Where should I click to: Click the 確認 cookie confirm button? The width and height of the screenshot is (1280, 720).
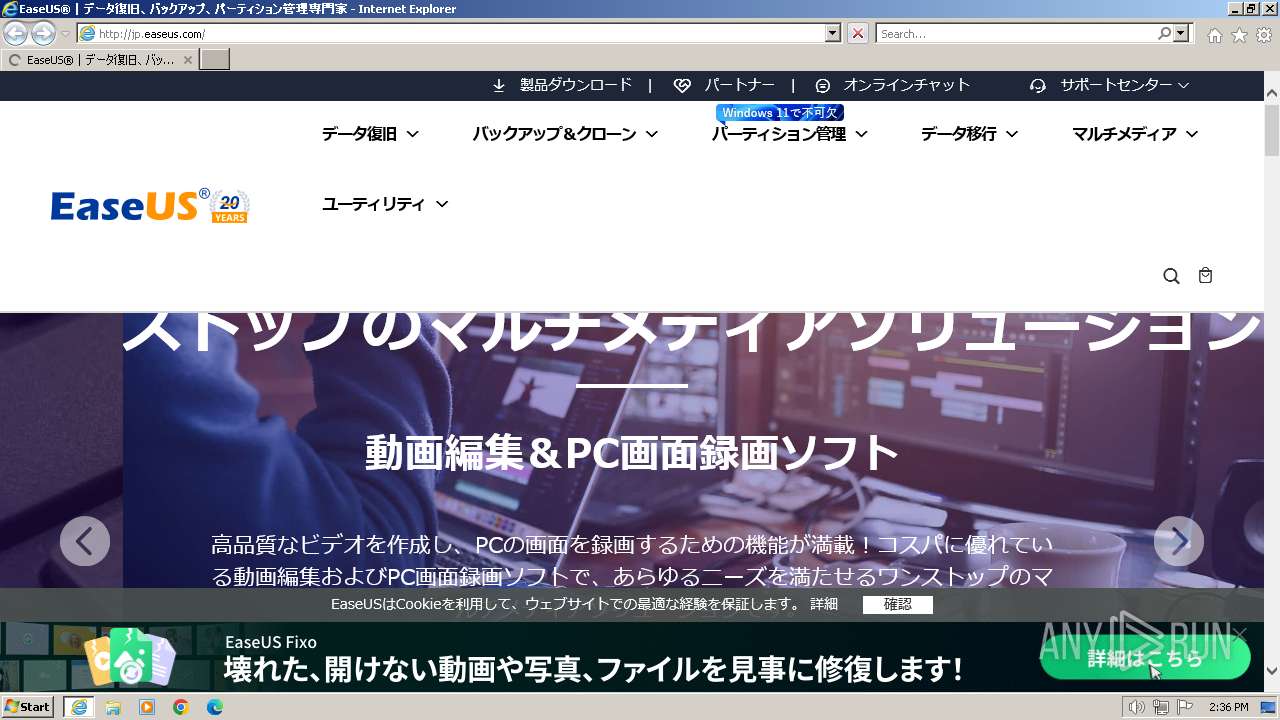[898, 604]
